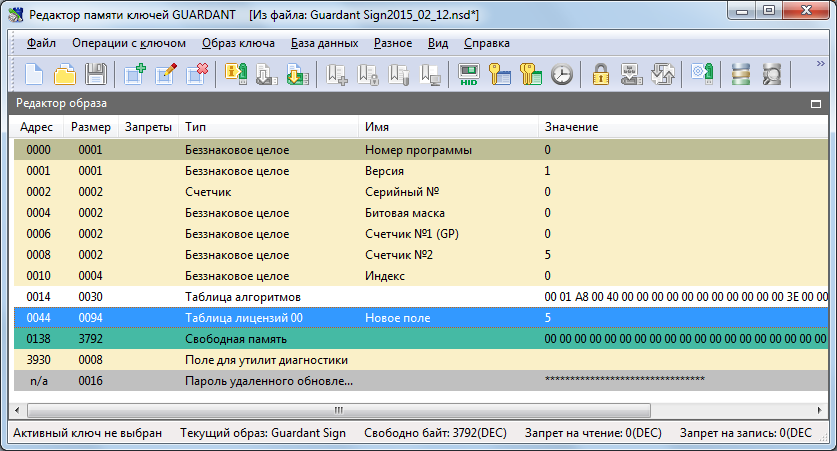Open the Операции с ключом menu

pos(128,43)
